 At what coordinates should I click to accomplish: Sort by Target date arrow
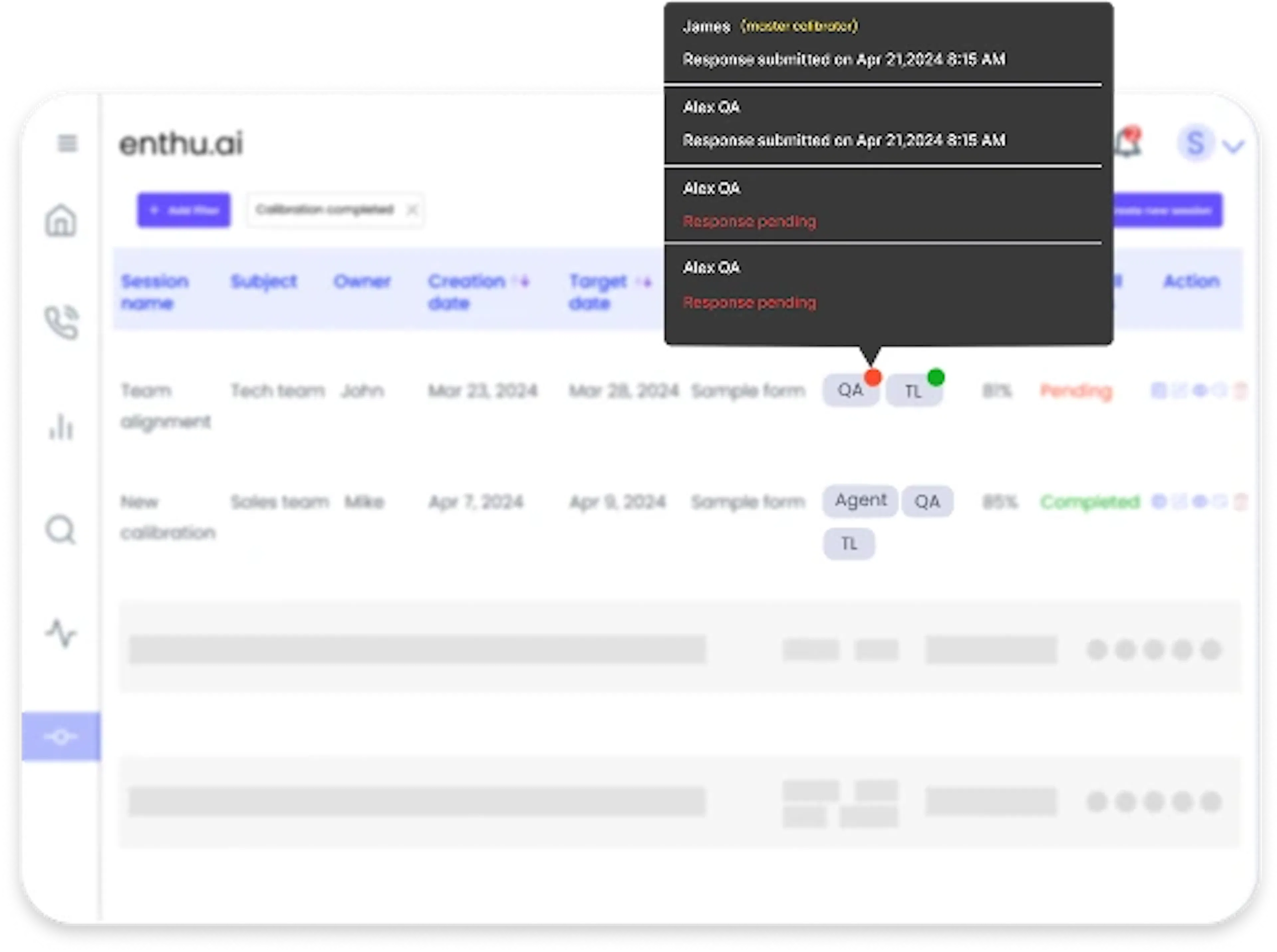click(643, 282)
